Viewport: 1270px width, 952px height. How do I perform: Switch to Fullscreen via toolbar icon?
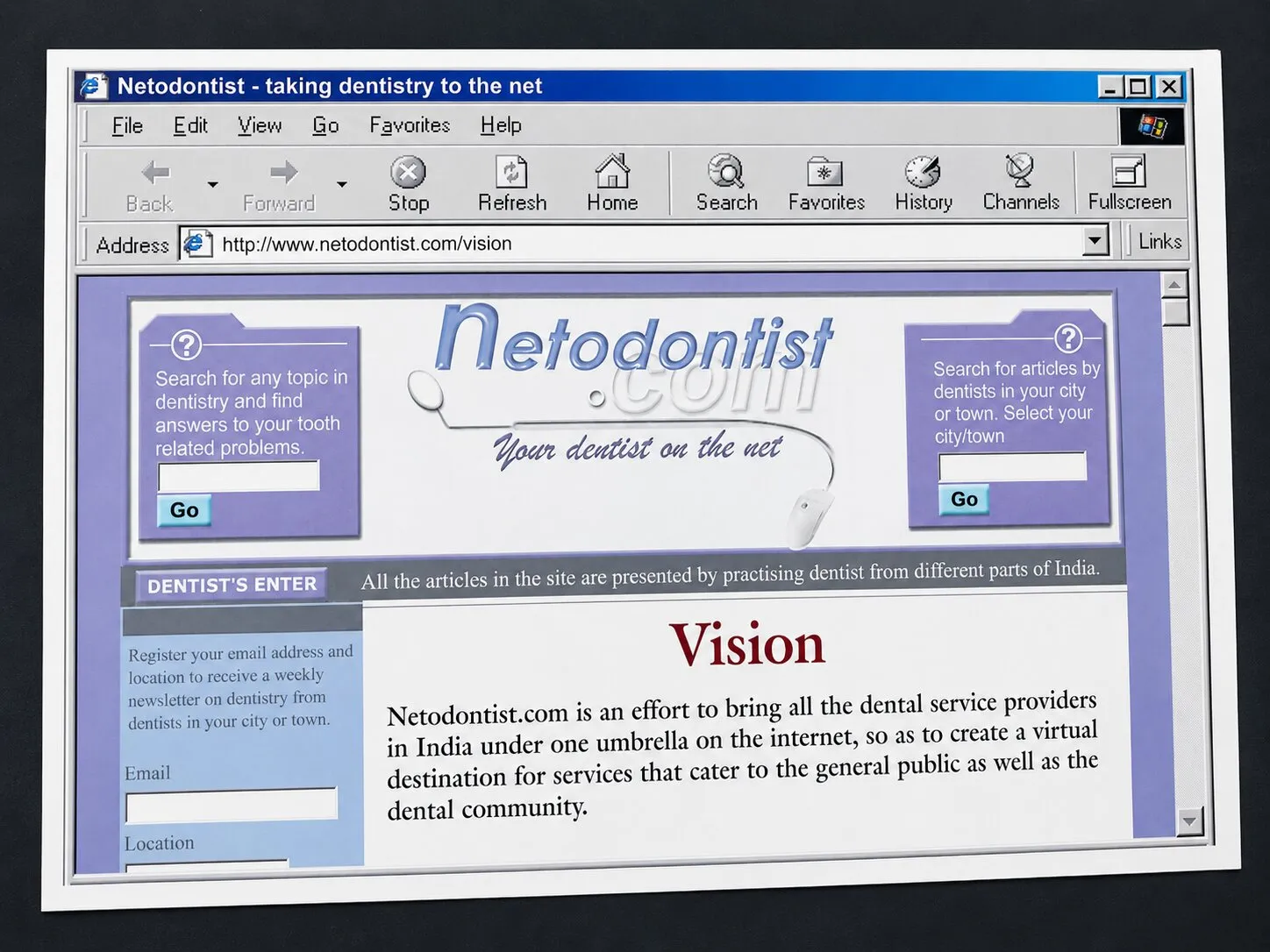1128,170
